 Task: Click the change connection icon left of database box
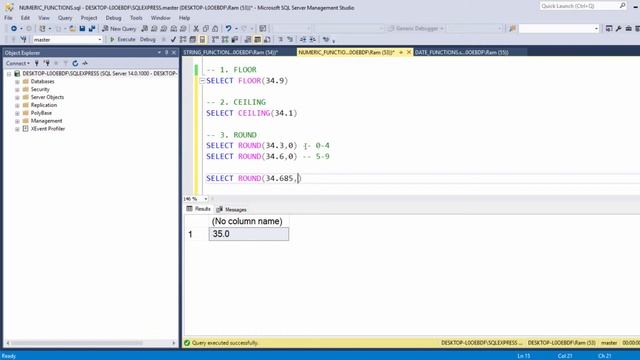(23, 40)
